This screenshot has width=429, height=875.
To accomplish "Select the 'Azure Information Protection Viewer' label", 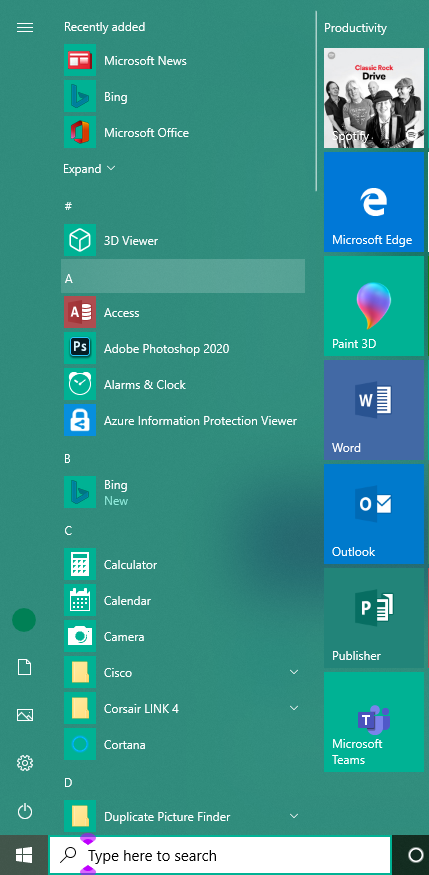I will point(200,421).
